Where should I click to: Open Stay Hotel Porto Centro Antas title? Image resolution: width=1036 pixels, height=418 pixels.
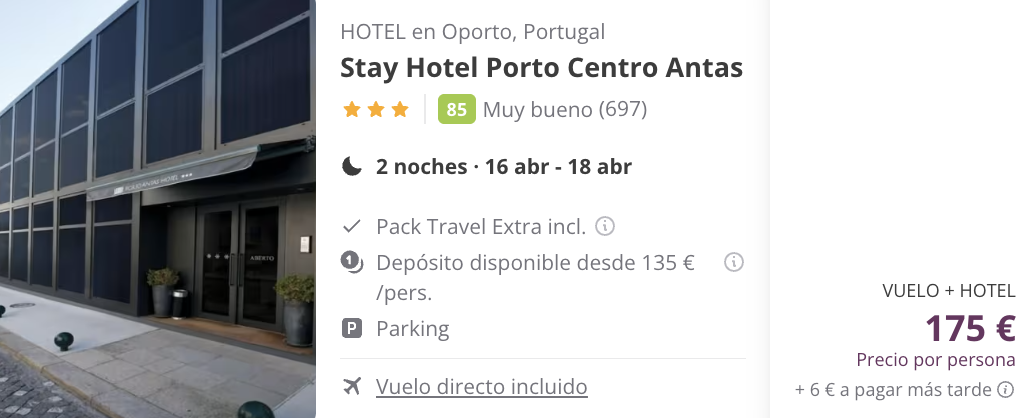click(542, 67)
